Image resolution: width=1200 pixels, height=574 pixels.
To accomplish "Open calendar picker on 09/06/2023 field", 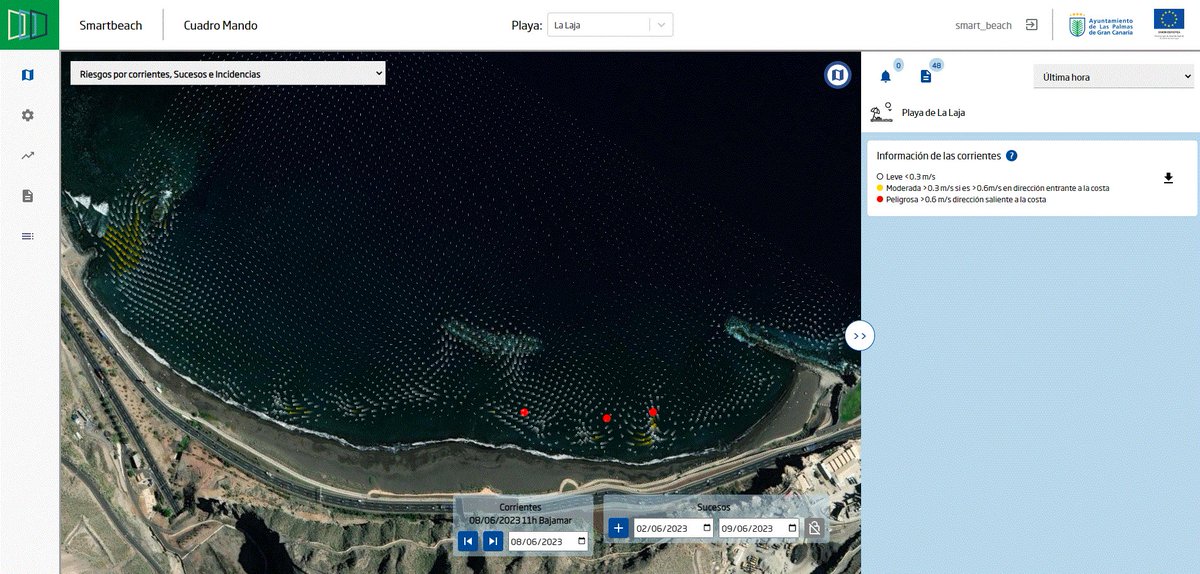I will pyautogui.click(x=792, y=528).
